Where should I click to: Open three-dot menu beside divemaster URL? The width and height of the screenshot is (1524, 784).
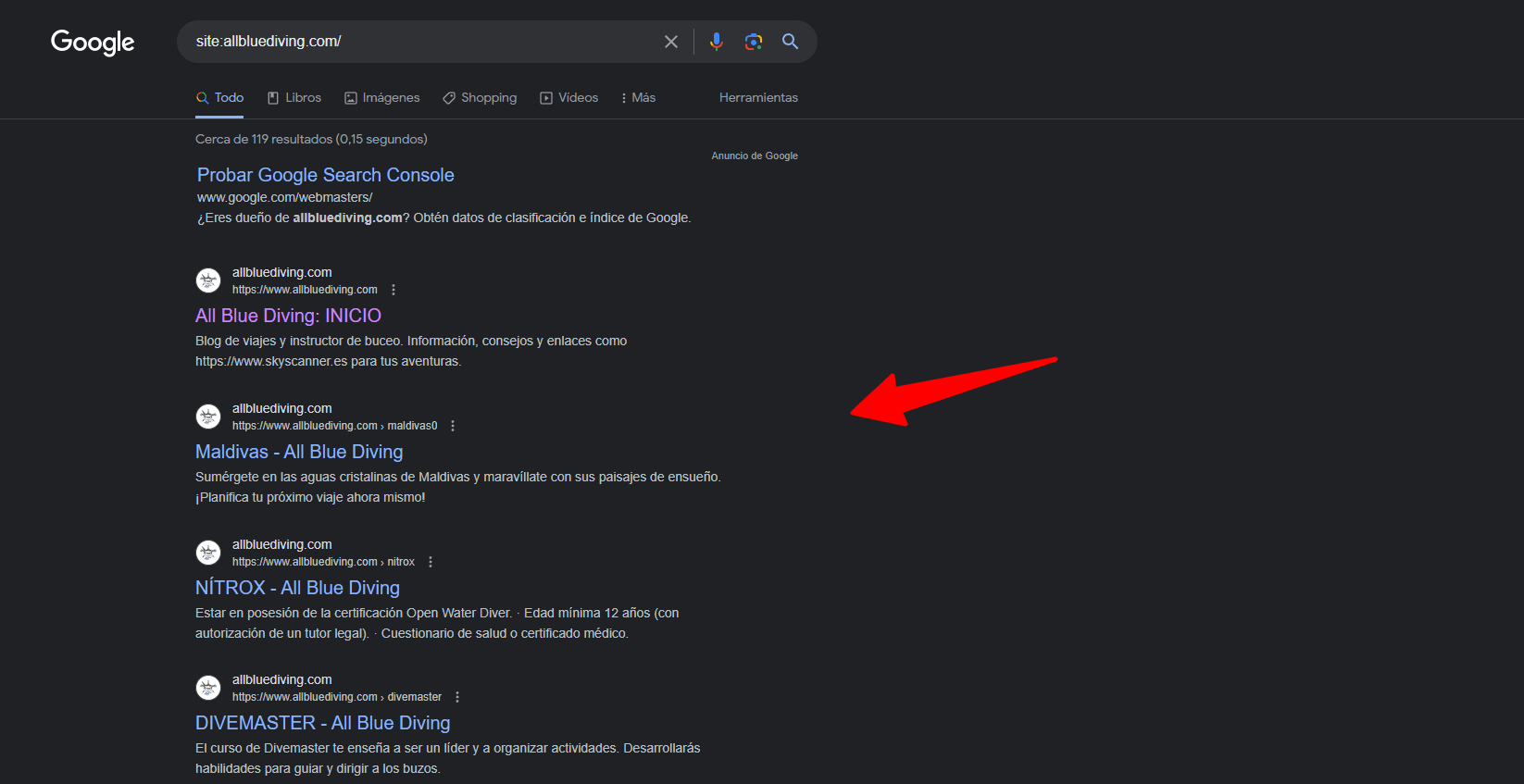(x=457, y=697)
